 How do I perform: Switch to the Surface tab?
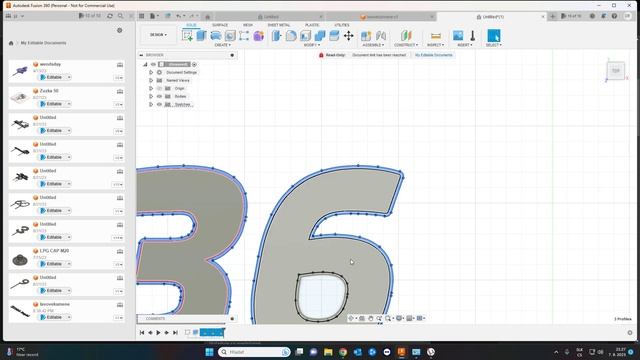click(x=220, y=25)
